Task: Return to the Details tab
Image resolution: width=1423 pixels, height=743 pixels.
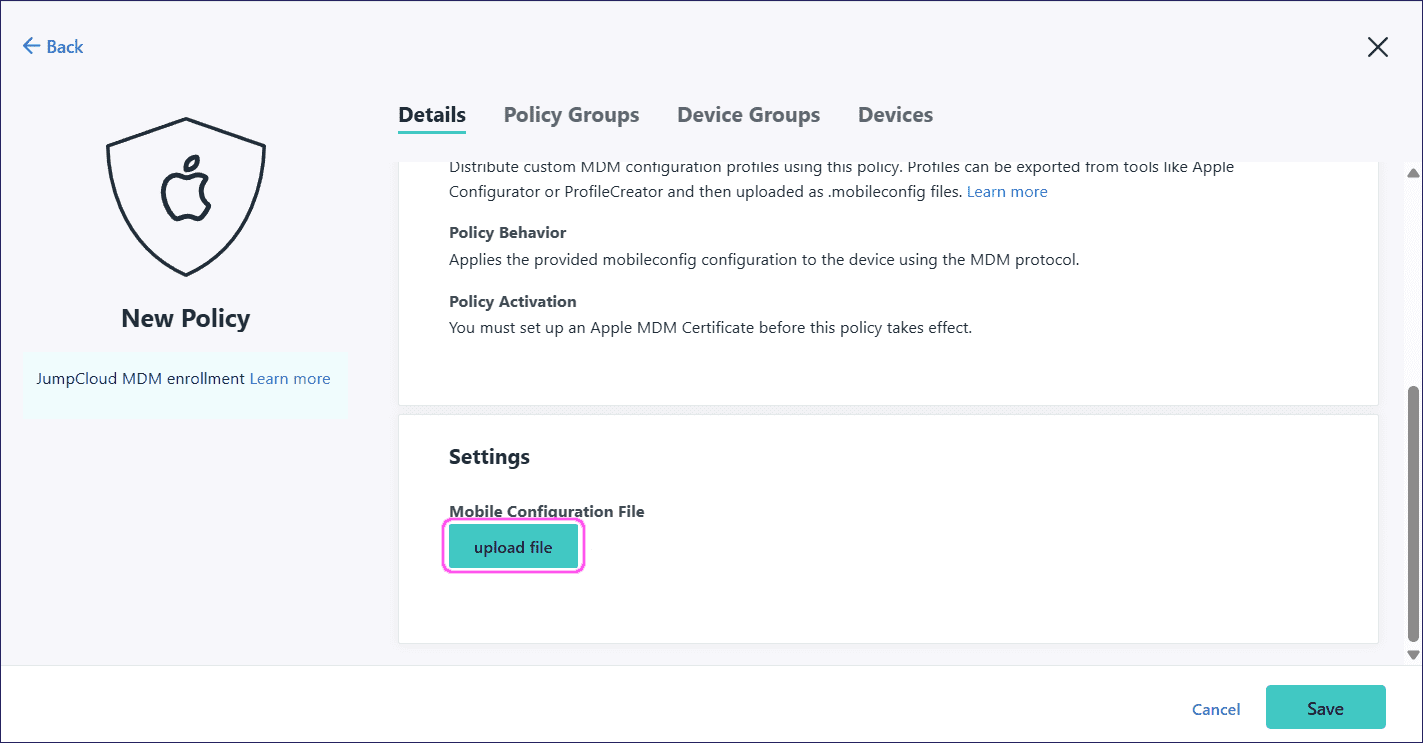Action: (x=431, y=114)
